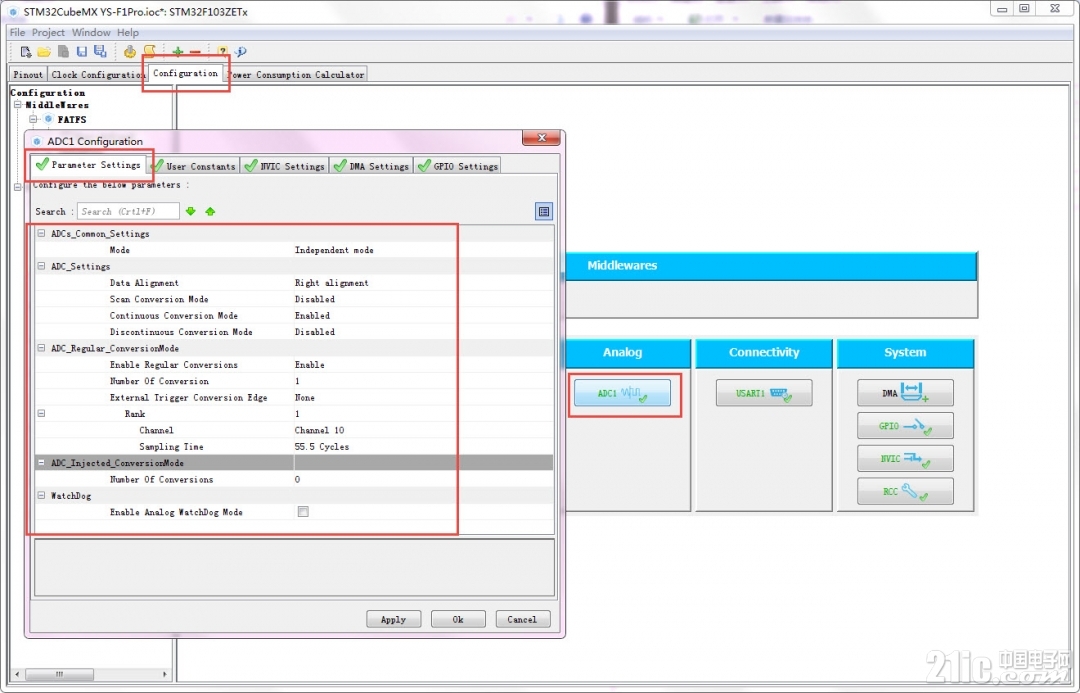The width and height of the screenshot is (1080, 693).
Task: Cancel the ADC1 Configuration dialog
Action: pyautogui.click(x=522, y=619)
